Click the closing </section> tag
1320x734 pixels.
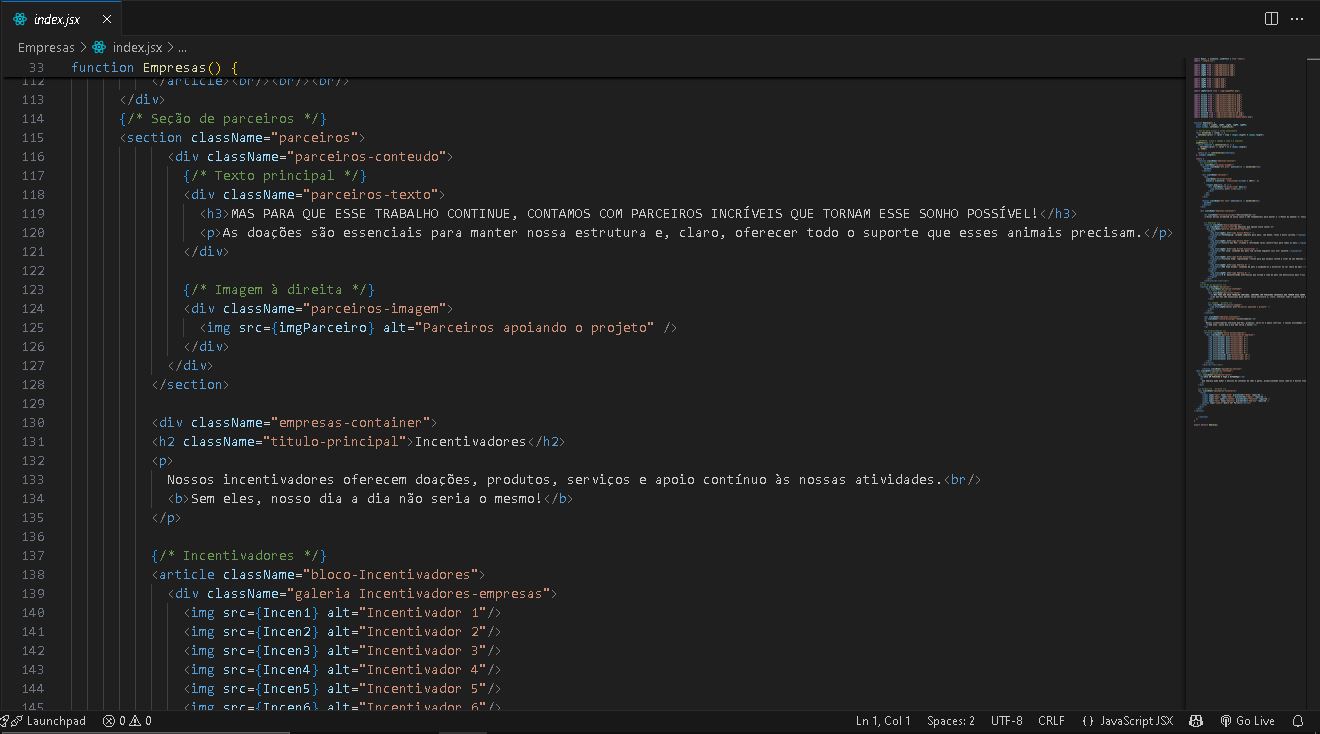click(191, 384)
